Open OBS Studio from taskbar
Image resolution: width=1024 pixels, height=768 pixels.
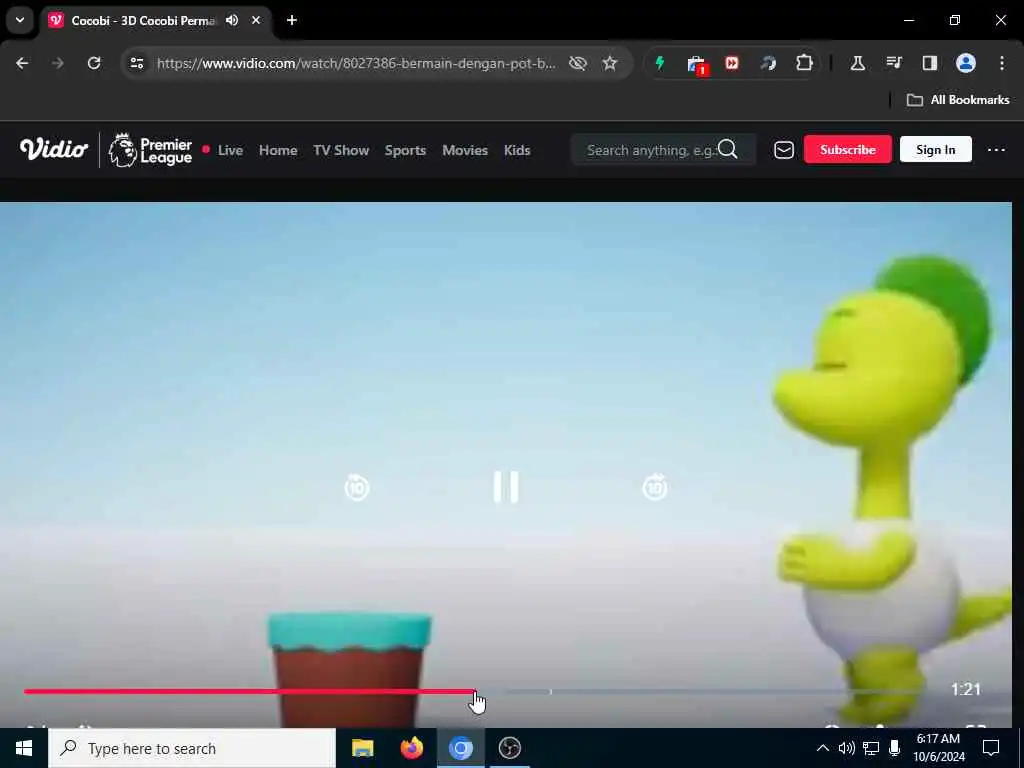tap(509, 748)
